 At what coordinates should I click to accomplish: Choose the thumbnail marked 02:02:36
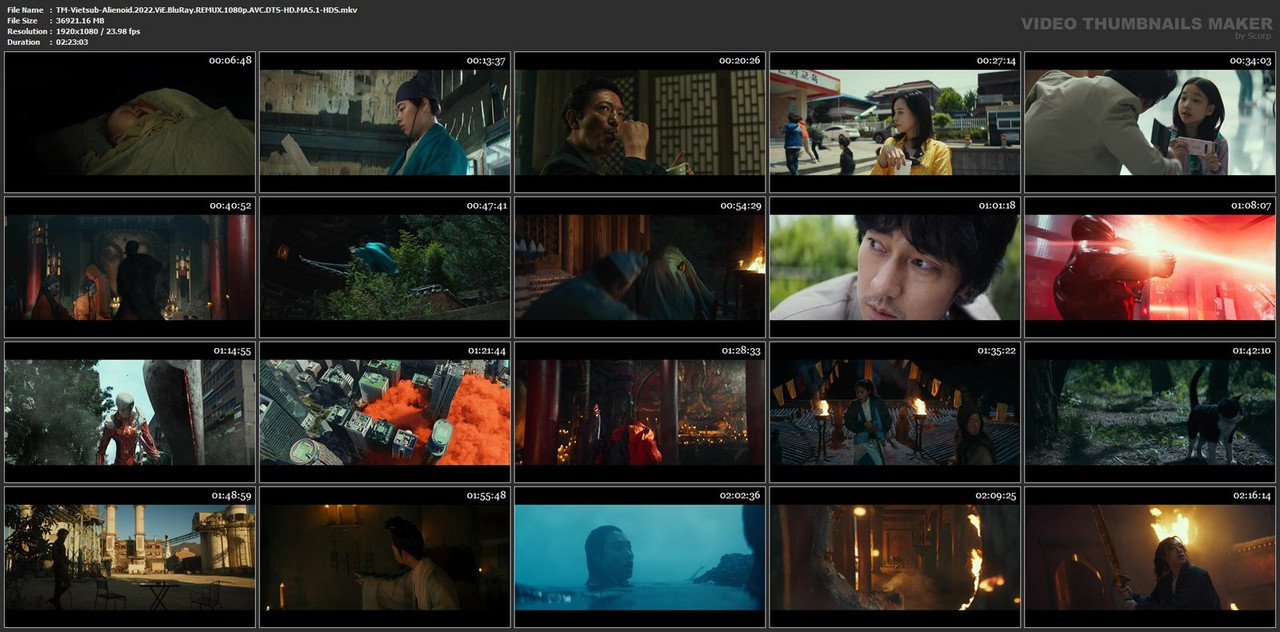tap(640, 557)
